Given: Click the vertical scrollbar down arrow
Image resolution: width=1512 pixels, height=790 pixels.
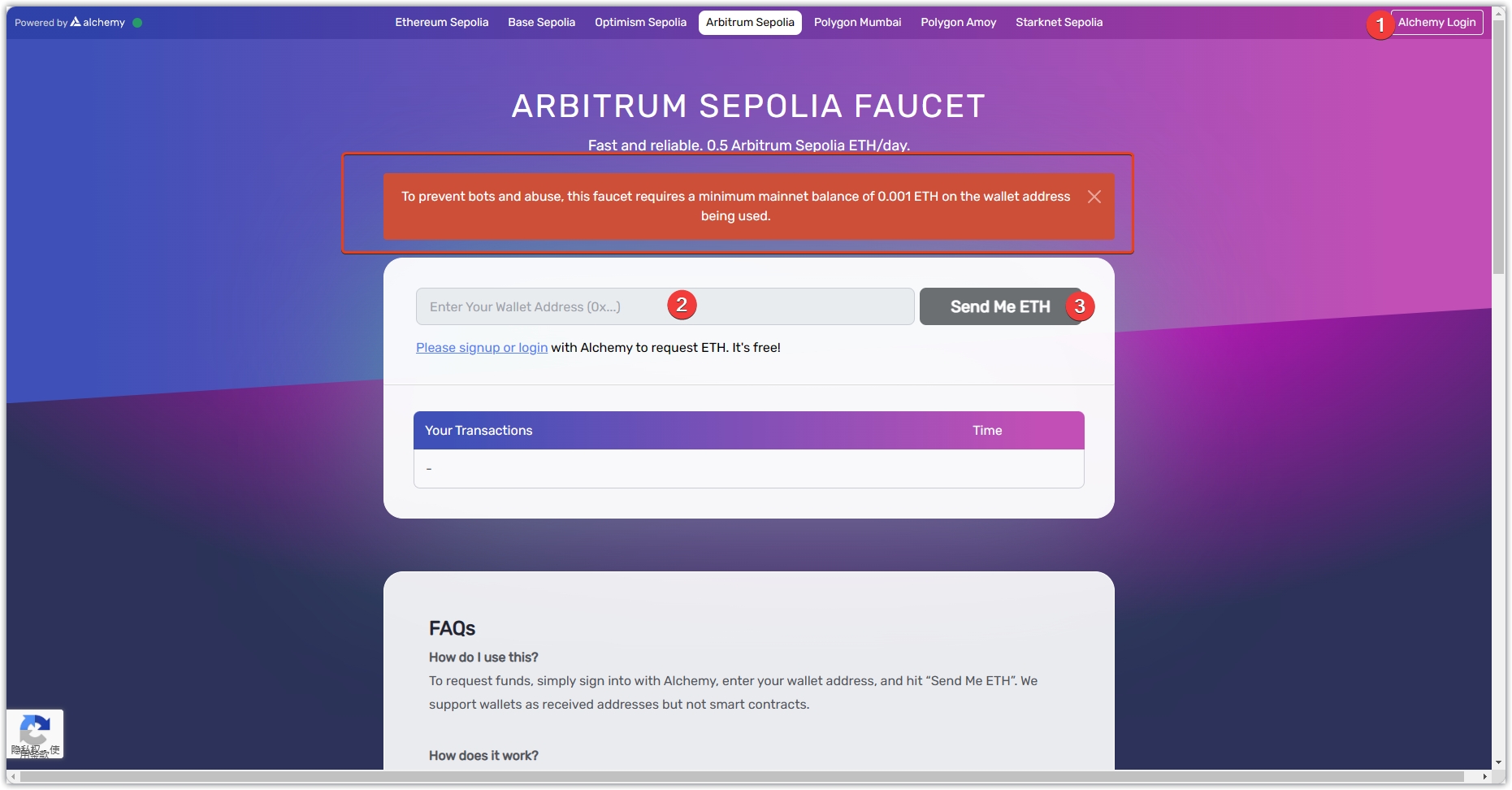Looking at the screenshot, I should (1499, 763).
